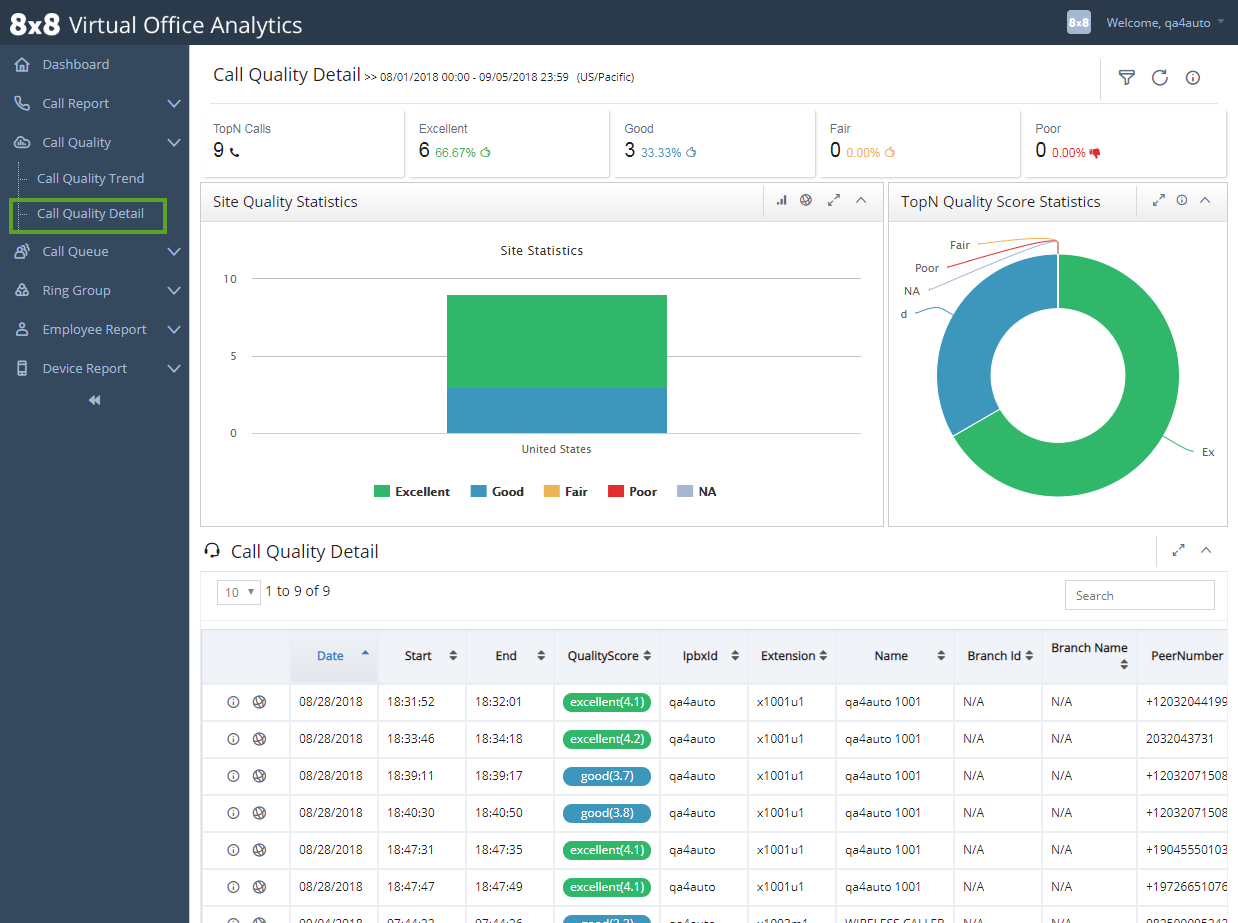The width and height of the screenshot is (1238, 923).
Task: Click the info icon on the first table row
Action: (x=233, y=701)
